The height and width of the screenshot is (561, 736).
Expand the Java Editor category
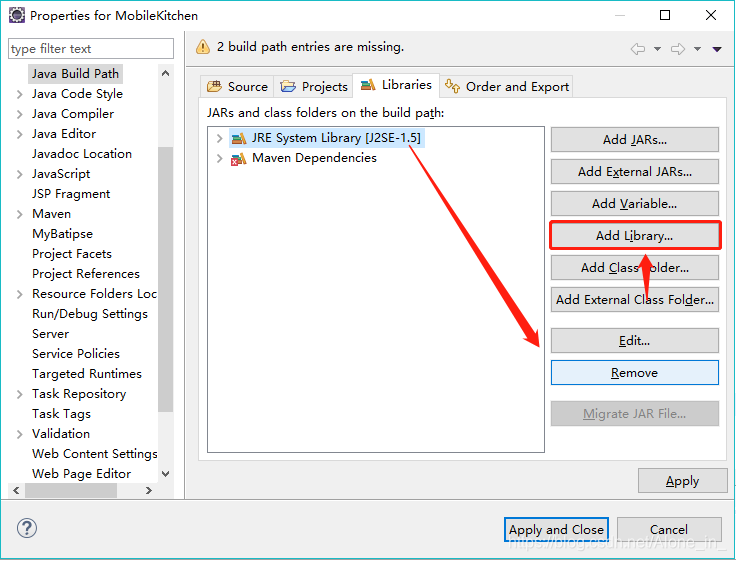tap(19, 134)
